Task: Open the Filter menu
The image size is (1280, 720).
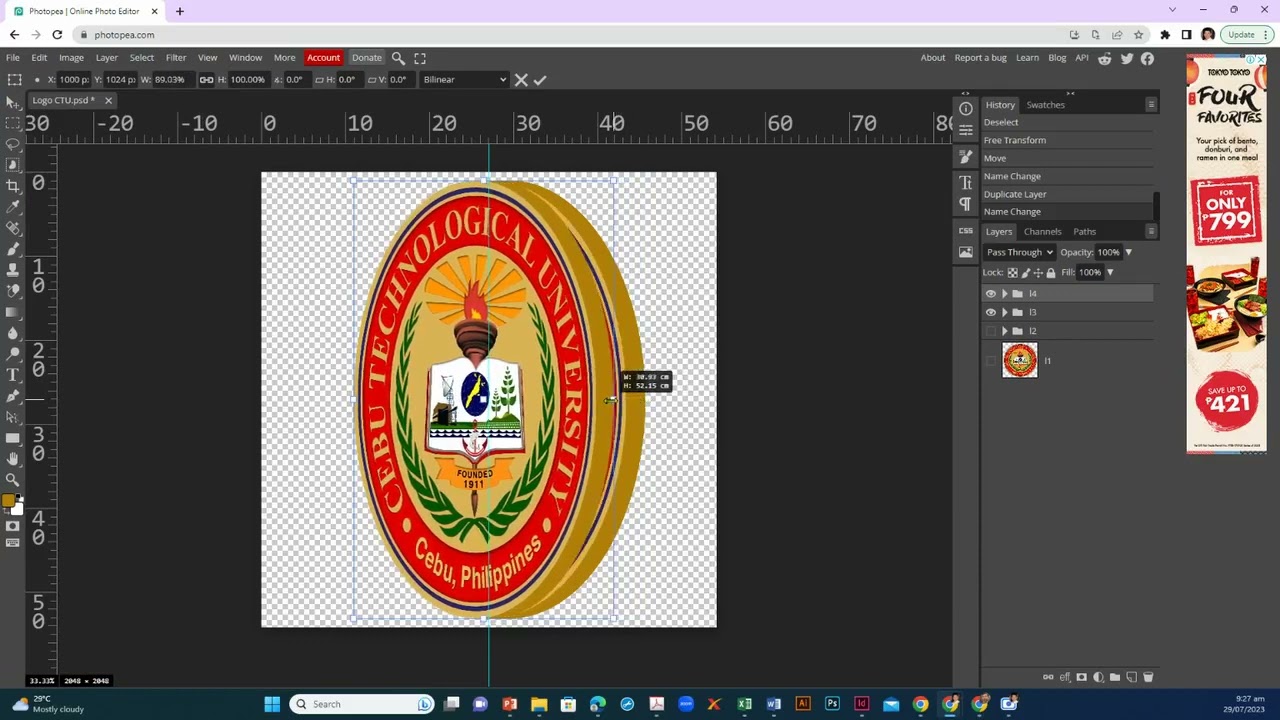Action: [x=176, y=58]
